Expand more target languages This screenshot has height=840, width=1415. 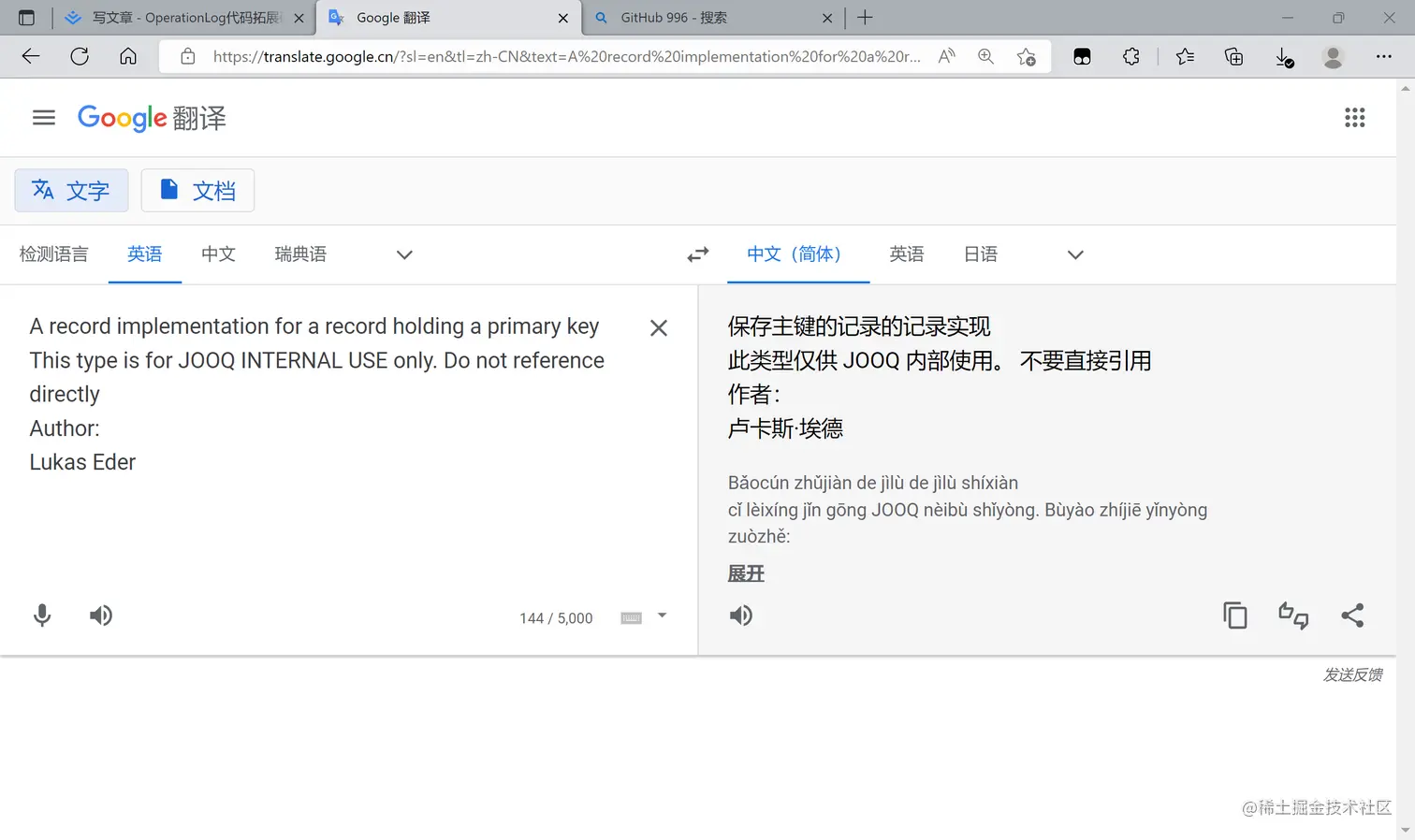1075,254
